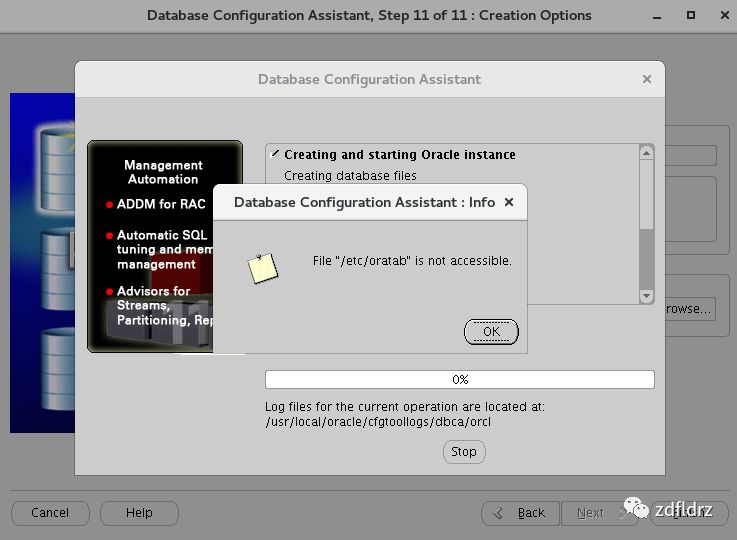The image size is (737, 540).
Task: Click the progress list scrollbar thumb
Action: click(646, 195)
